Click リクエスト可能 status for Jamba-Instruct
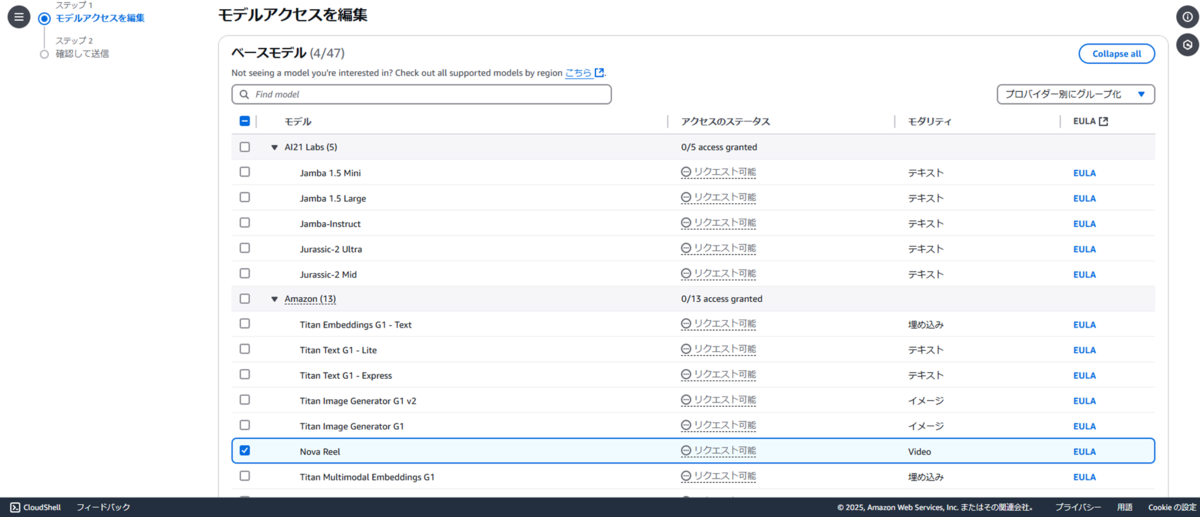This screenshot has height=517, width=1200. pyautogui.click(x=725, y=223)
